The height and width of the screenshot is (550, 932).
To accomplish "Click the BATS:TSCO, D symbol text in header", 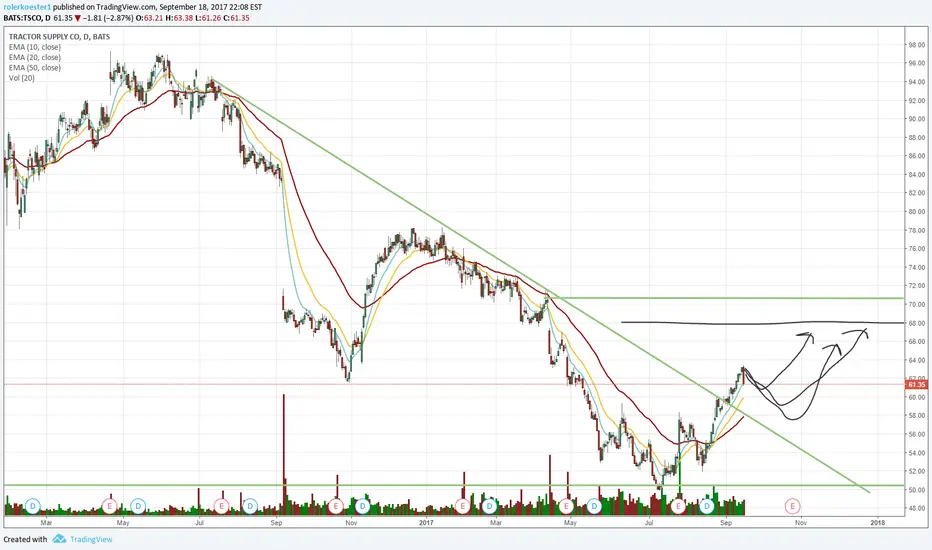I will pyautogui.click(x=27, y=18).
